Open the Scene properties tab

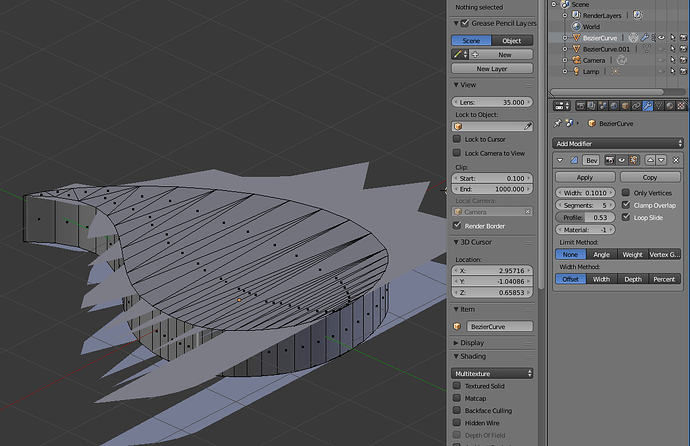pyautogui.click(x=602, y=106)
